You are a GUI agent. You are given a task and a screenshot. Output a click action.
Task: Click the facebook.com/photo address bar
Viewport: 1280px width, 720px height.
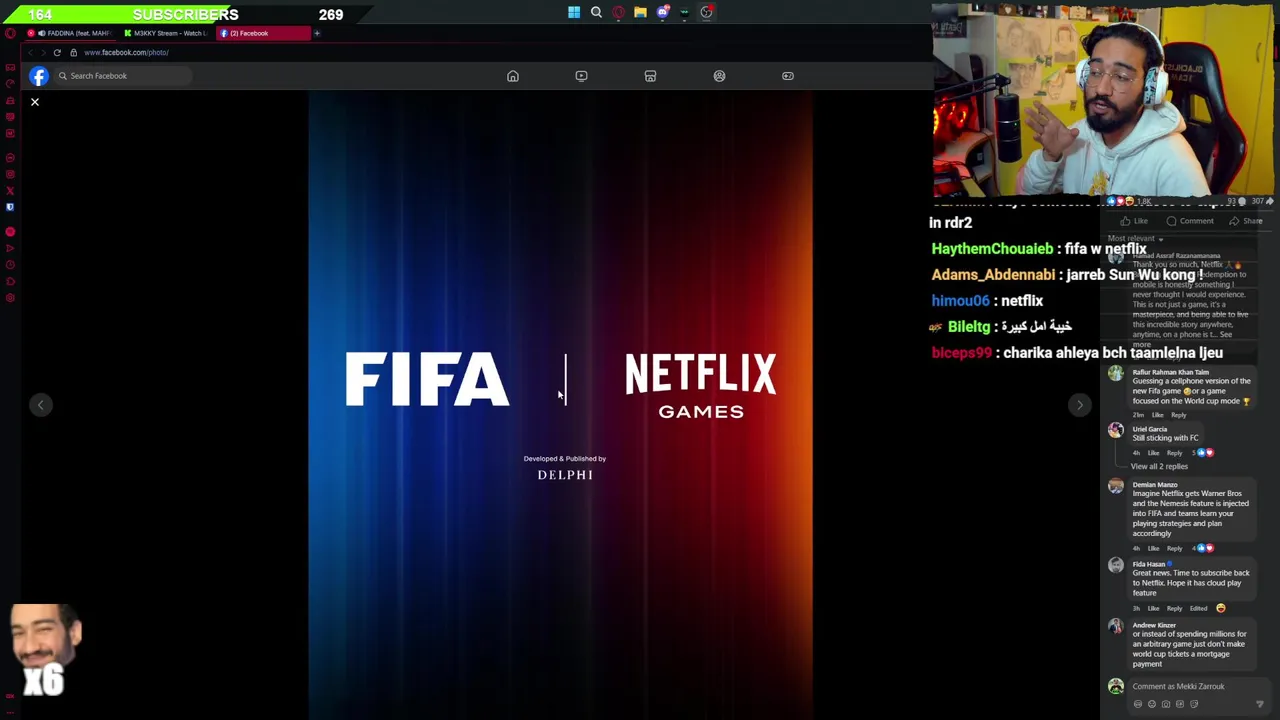click(x=126, y=52)
